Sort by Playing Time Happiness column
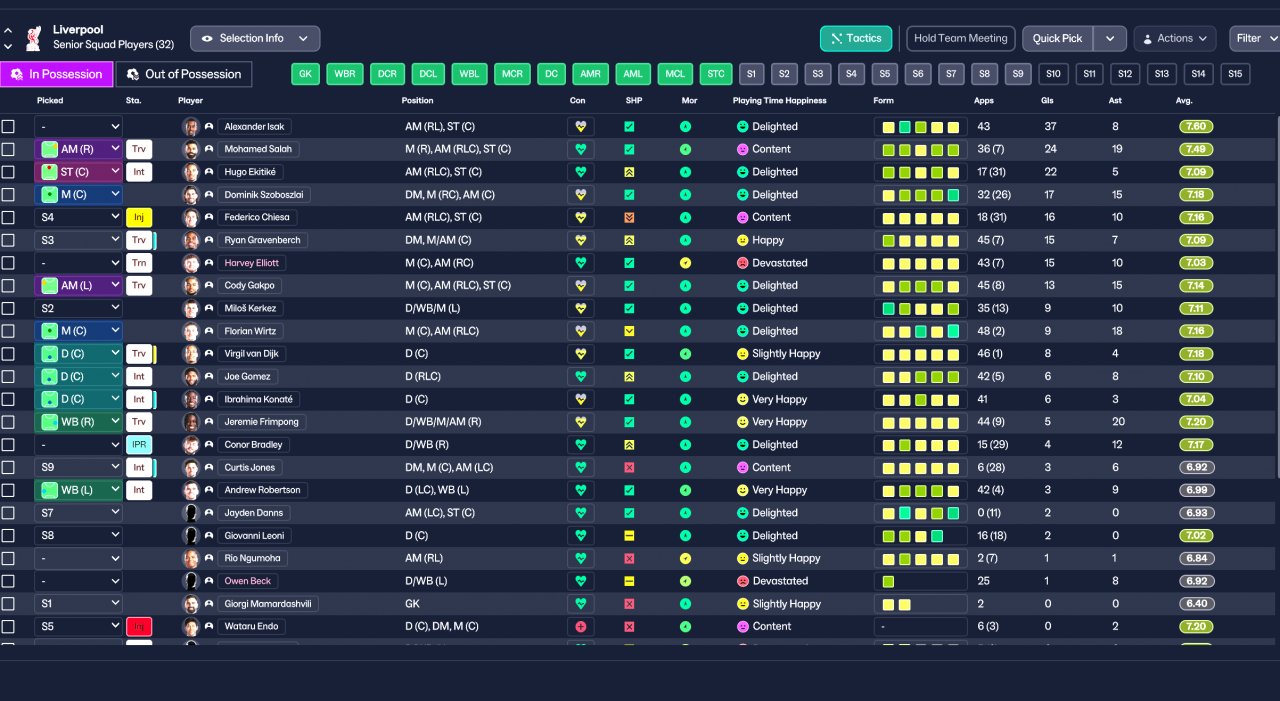Viewport: 1280px width, 701px height. tap(779, 101)
